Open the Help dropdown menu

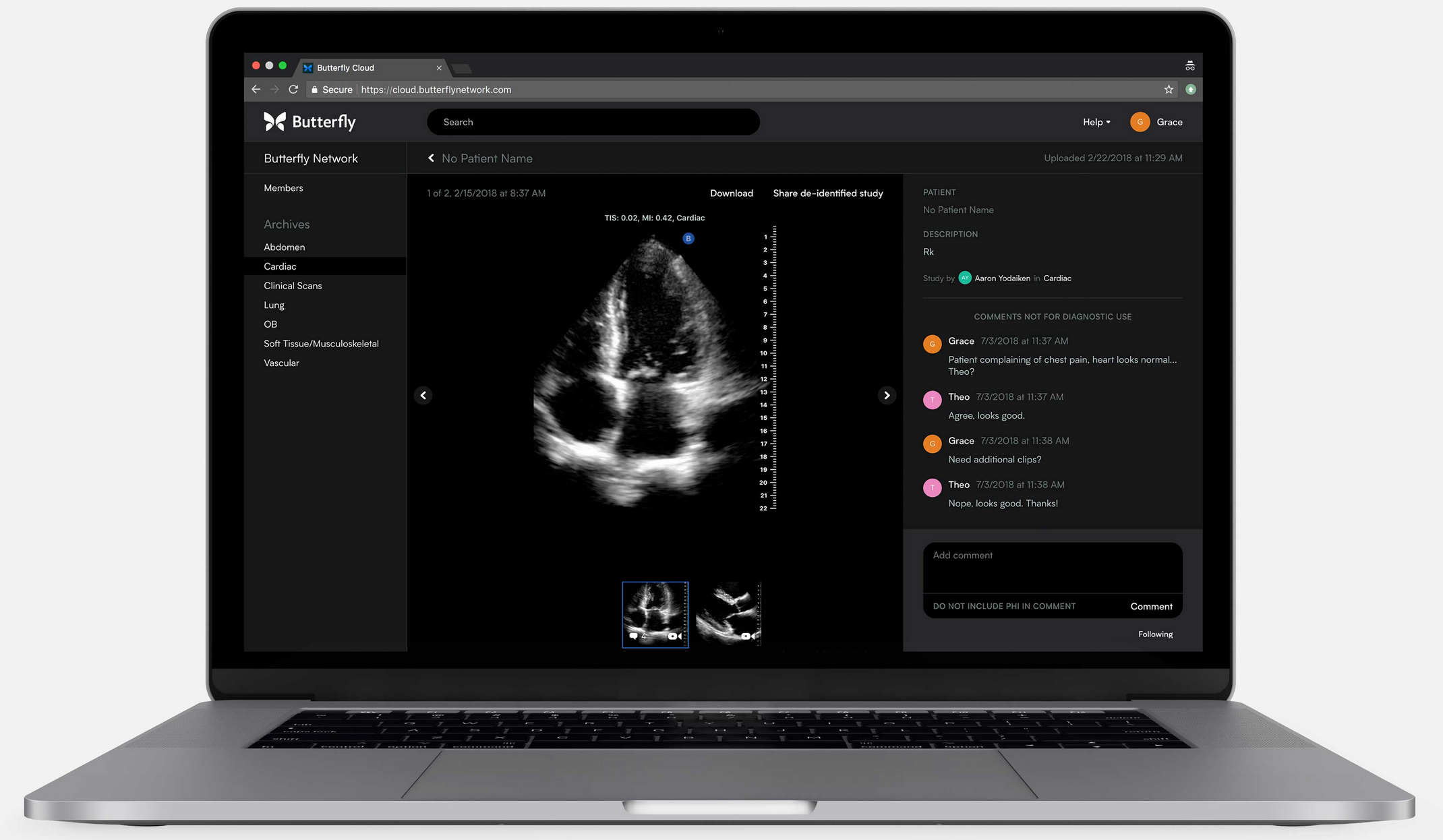pos(1096,122)
